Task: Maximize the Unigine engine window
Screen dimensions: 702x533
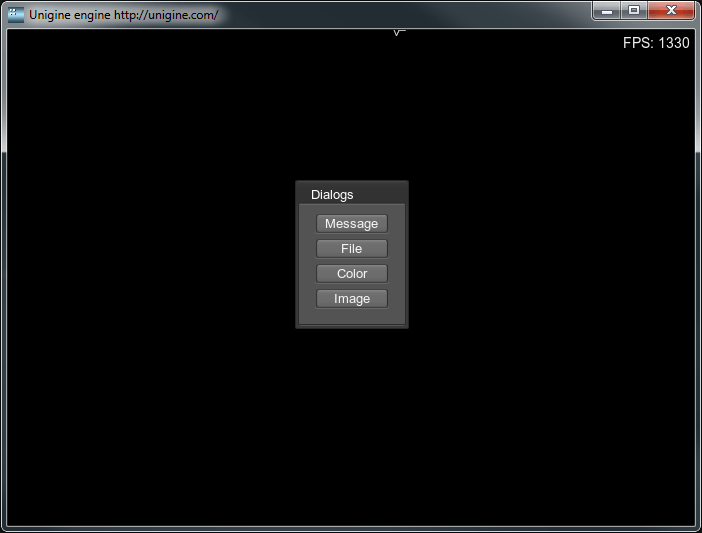Action: pos(633,10)
